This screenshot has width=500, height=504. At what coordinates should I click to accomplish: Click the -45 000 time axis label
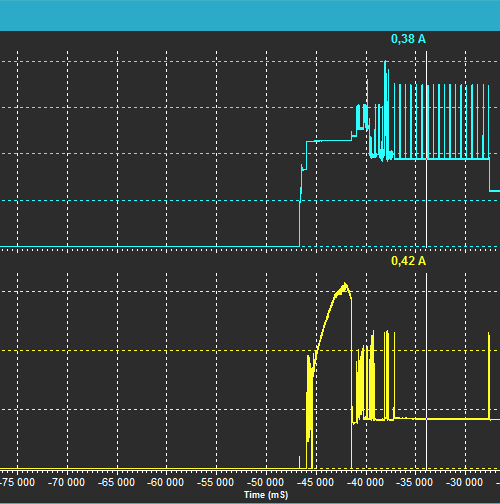coord(316,482)
